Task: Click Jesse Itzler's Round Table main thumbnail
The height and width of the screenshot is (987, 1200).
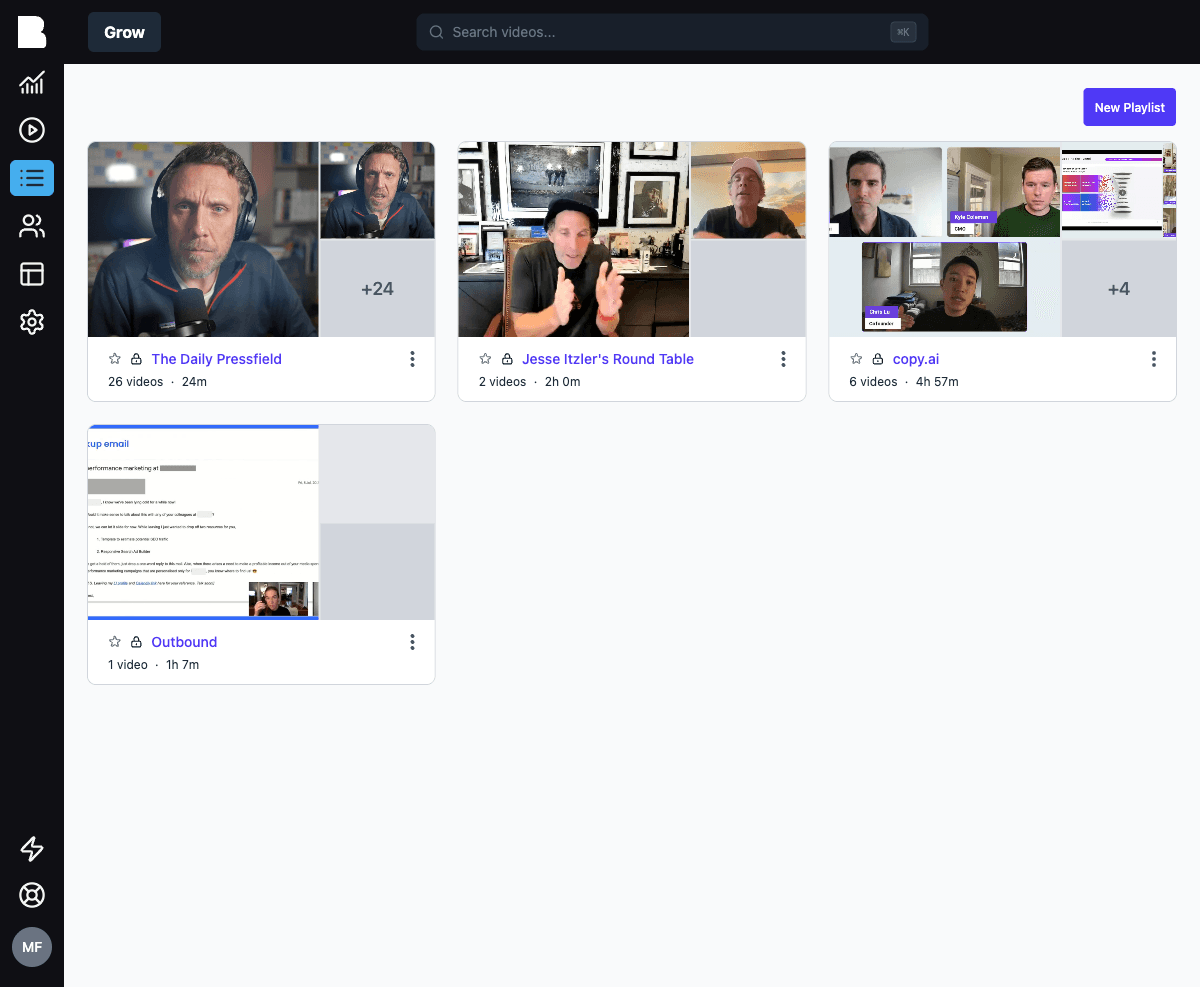Action: pyautogui.click(x=574, y=239)
